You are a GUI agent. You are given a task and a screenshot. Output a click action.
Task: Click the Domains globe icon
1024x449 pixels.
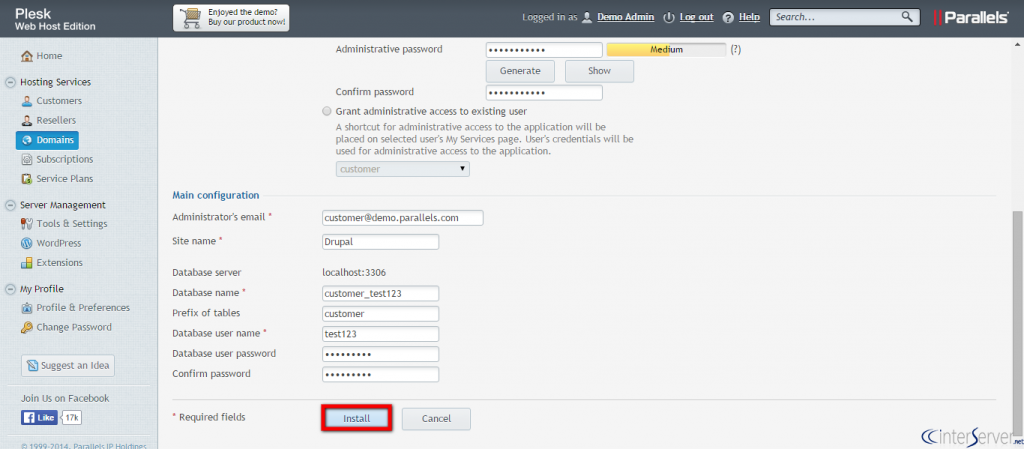tap(27, 140)
